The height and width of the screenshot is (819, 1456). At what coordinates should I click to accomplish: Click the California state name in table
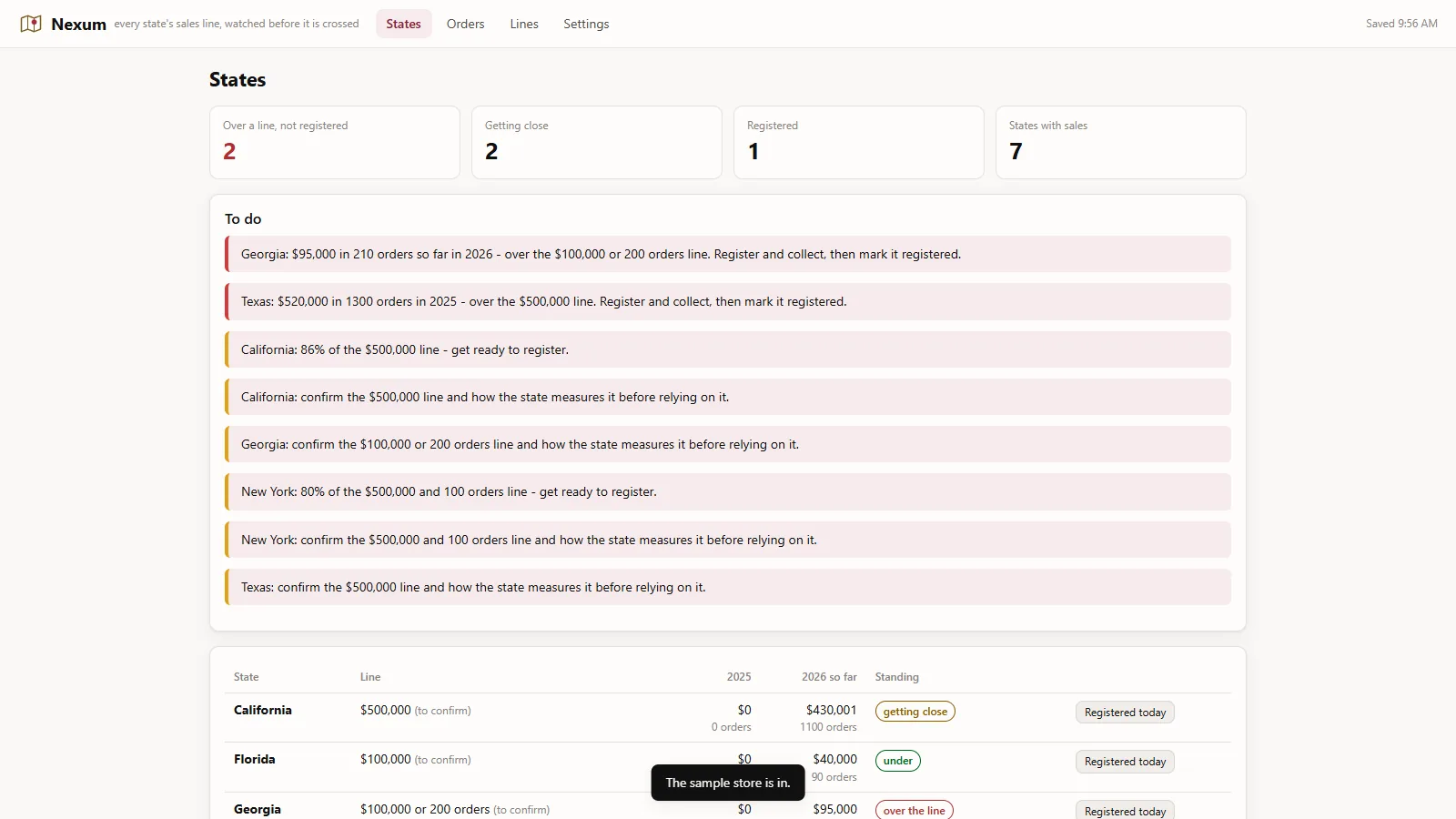[x=263, y=710]
